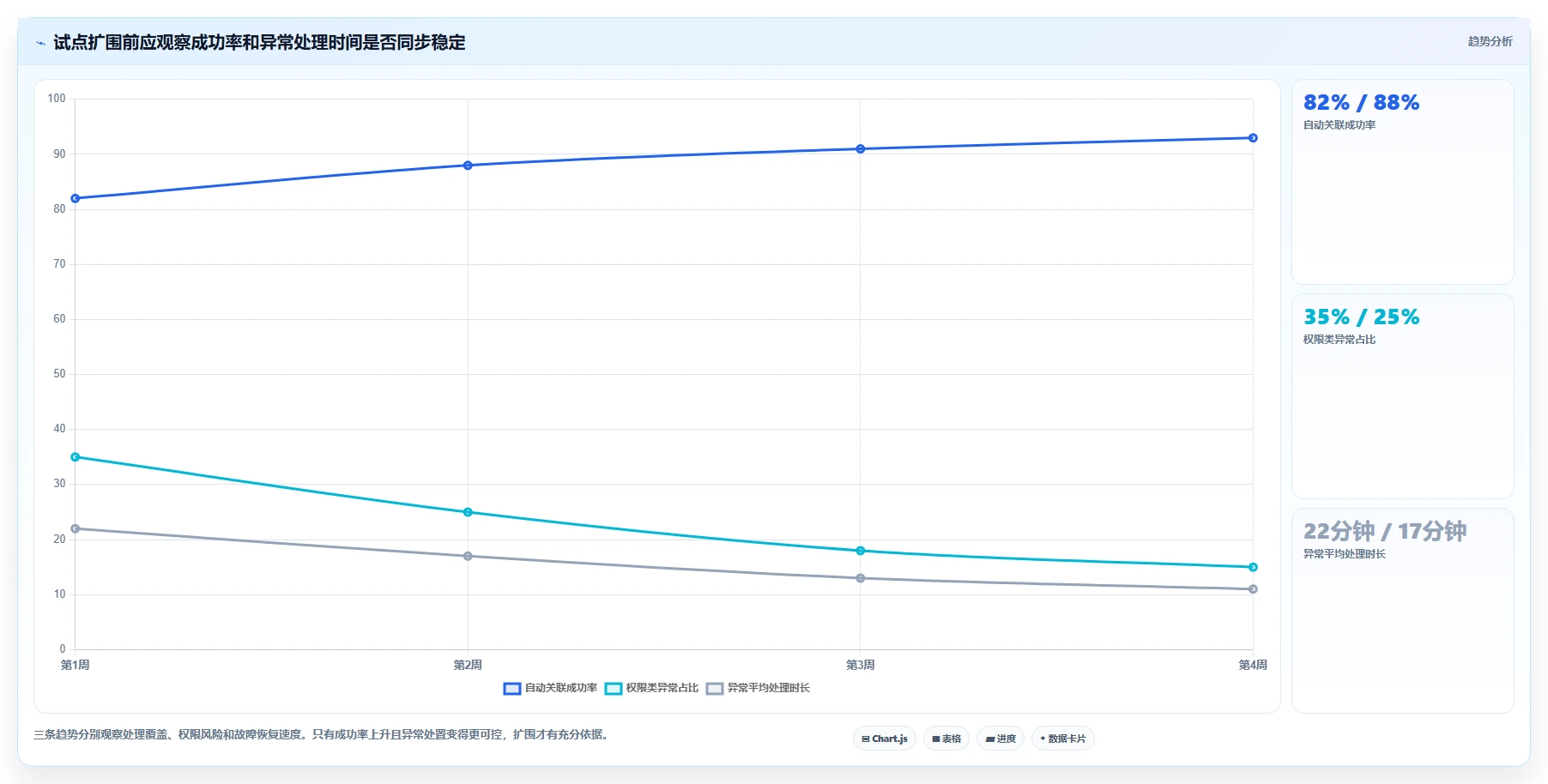Click the cyan data point at 第3周
Viewport: 1548px width, 784px height.
(x=861, y=551)
